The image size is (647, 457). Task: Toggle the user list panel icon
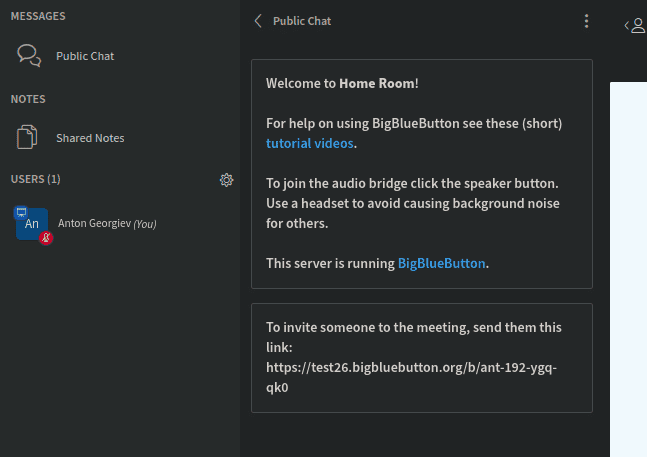point(635,26)
